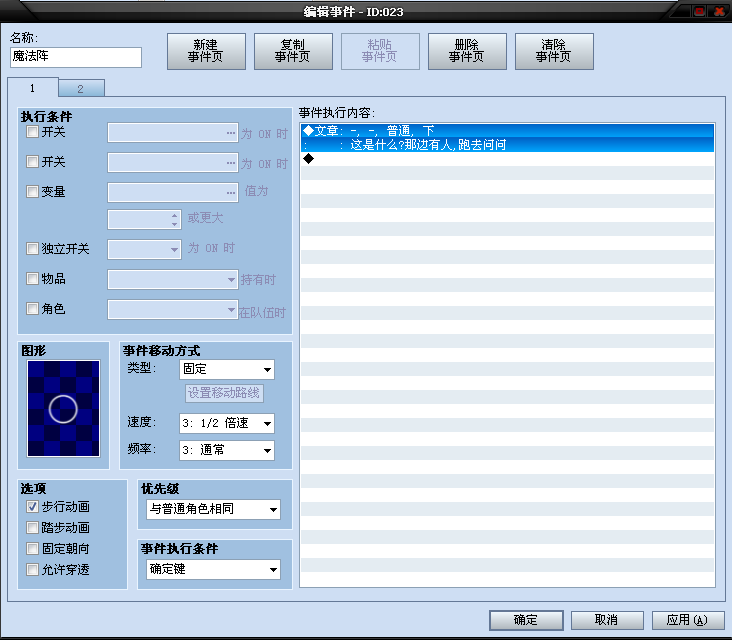The height and width of the screenshot is (640, 732).
Task: Open the 类型 dropdown showing 固定
Action: click(x=227, y=369)
